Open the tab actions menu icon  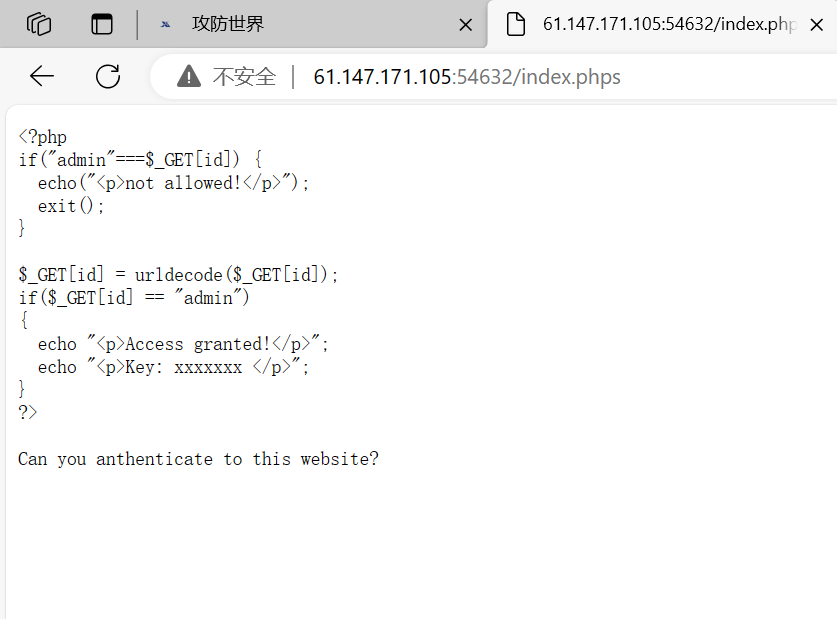click(101, 24)
